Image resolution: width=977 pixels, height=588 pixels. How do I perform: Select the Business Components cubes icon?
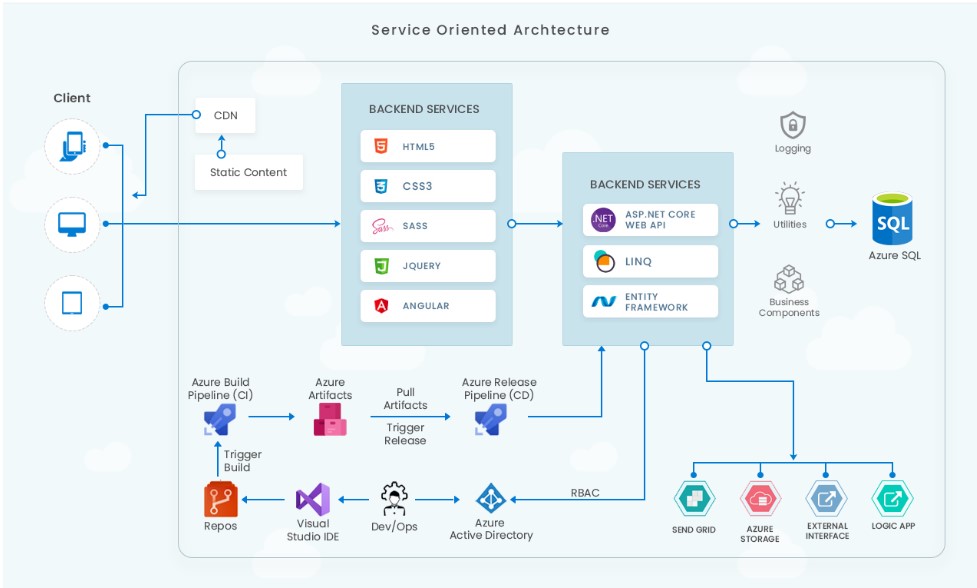click(x=789, y=278)
